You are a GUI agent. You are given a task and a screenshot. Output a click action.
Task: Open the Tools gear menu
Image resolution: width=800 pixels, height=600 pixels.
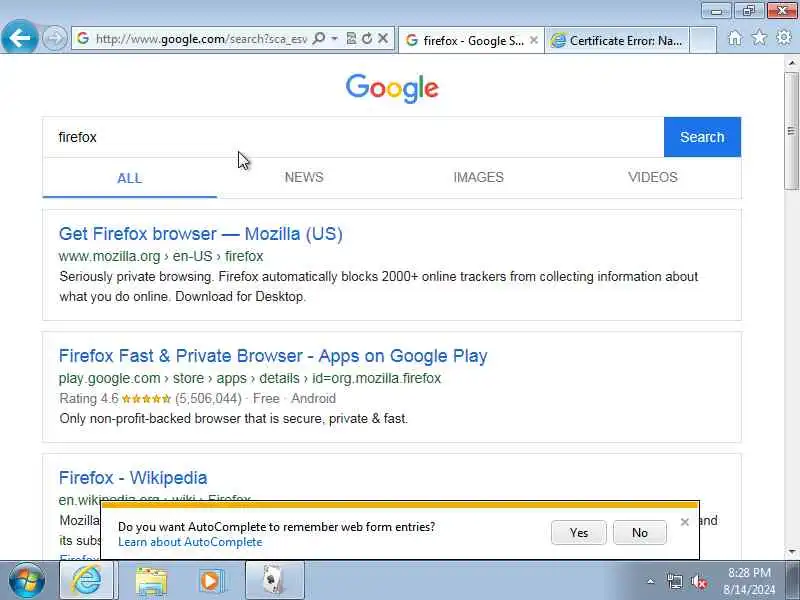point(784,37)
